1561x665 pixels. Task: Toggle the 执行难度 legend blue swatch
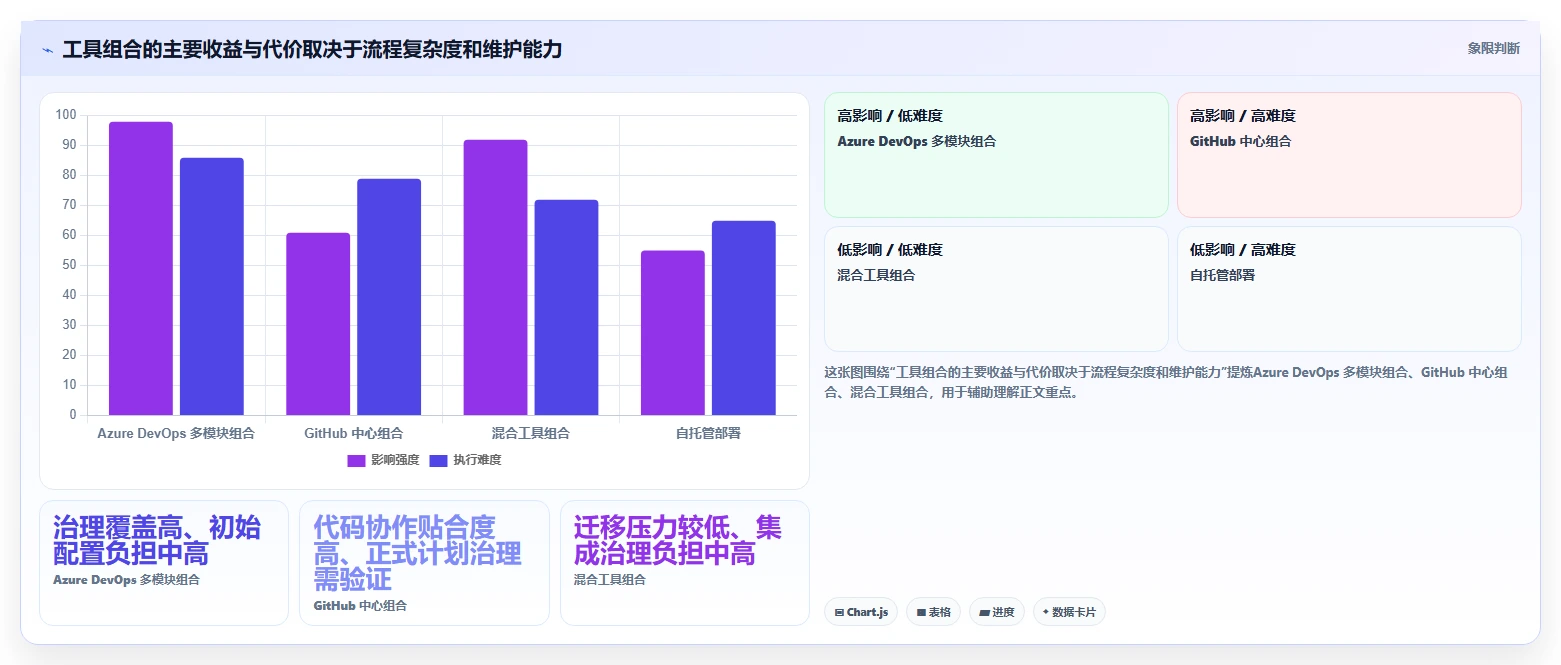439,460
